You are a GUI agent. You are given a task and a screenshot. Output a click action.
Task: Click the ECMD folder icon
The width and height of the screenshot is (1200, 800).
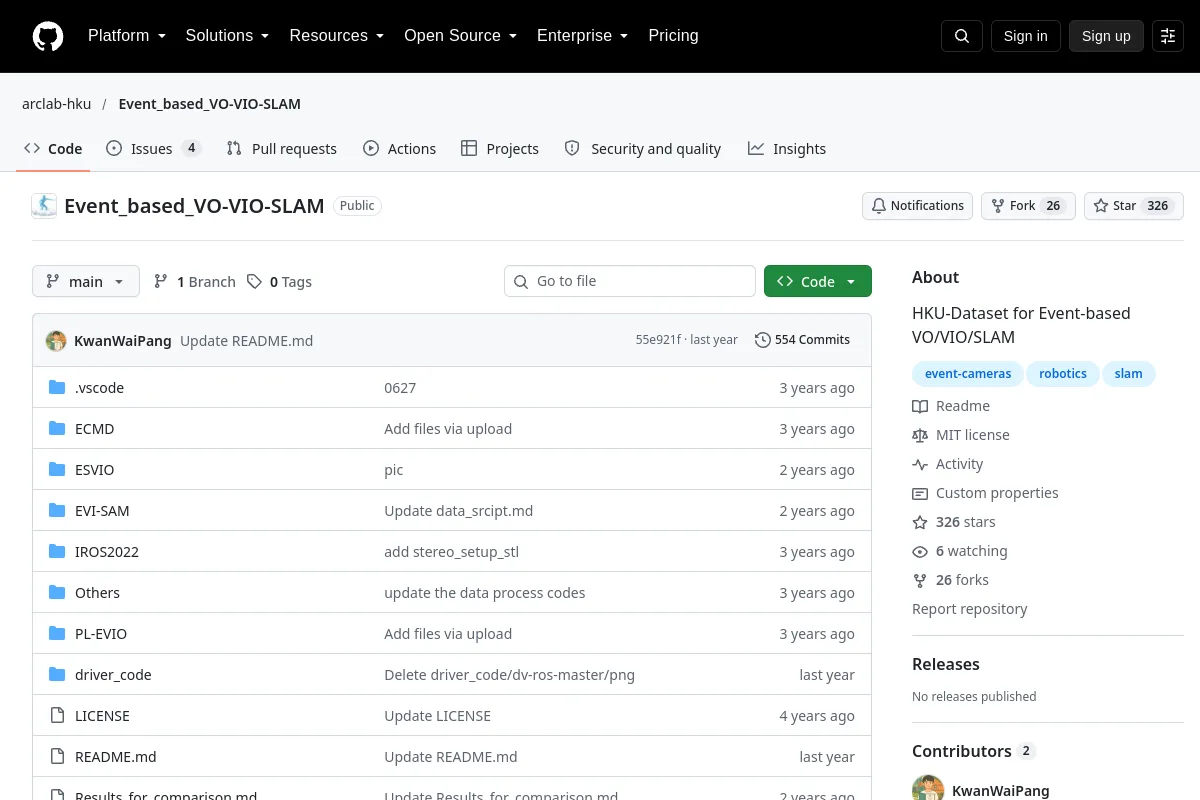tap(57, 429)
